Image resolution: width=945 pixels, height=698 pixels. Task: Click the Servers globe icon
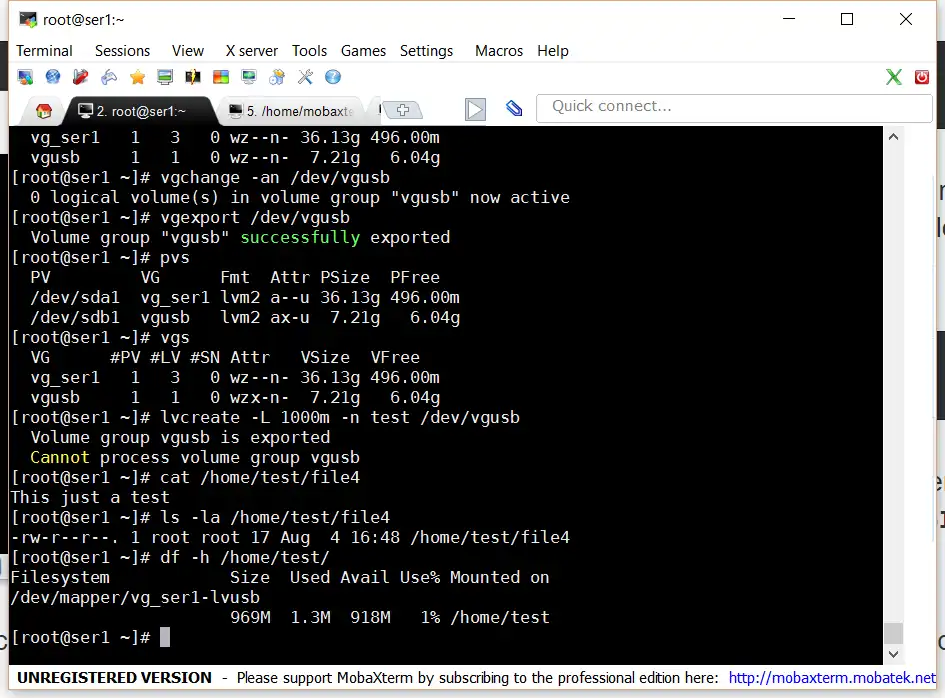coord(53,77)
